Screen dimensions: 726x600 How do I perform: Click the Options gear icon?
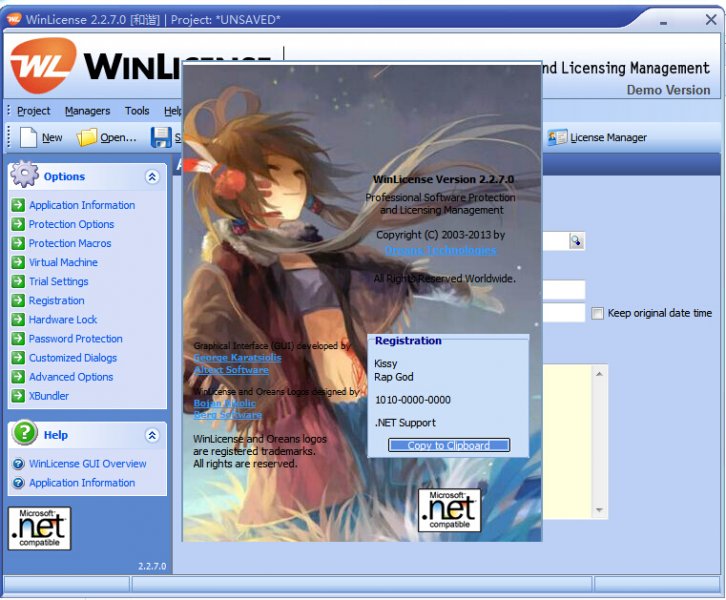[x=25, y=174]
